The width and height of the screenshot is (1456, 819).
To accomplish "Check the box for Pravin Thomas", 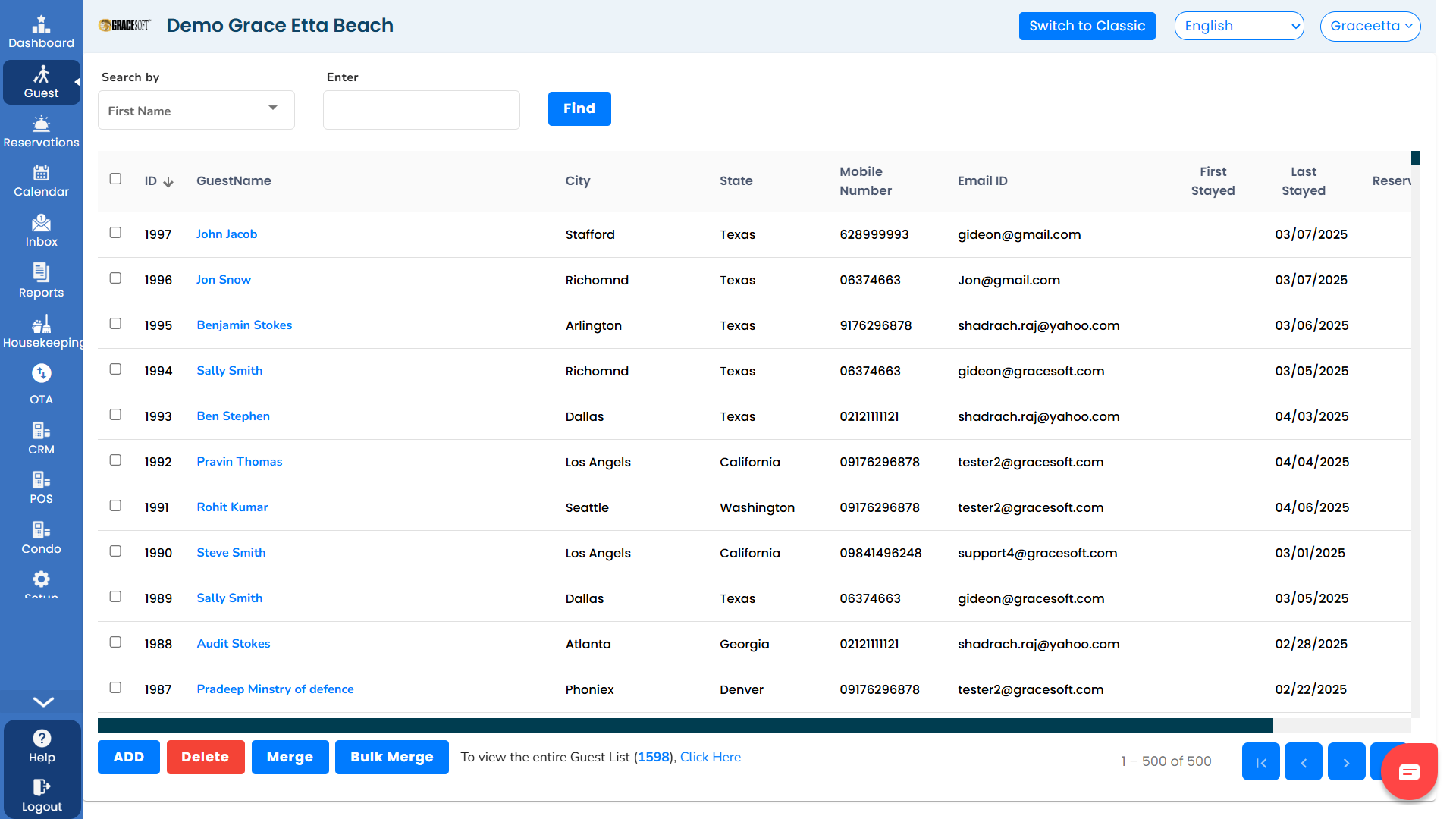I will [x=115, y=460].
